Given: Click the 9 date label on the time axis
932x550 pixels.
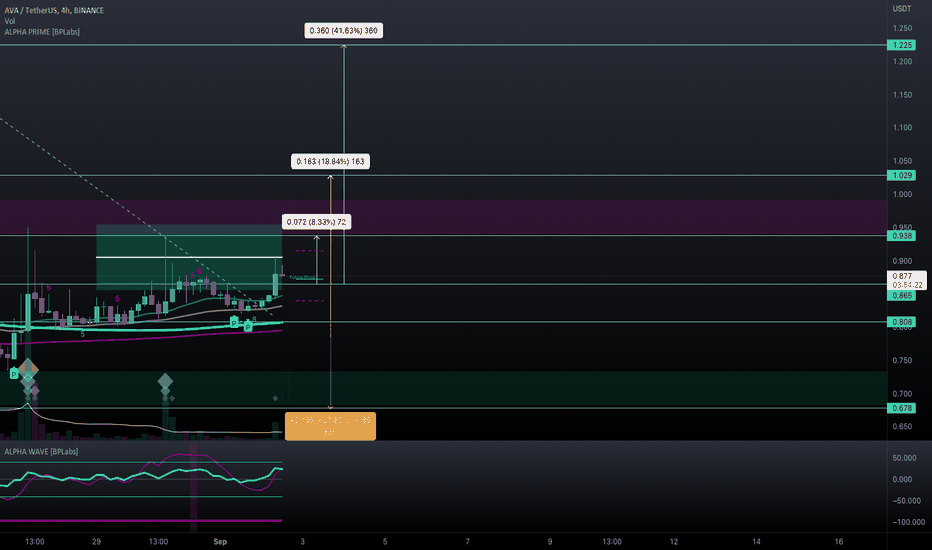Looking at the screenshot, I should (x=550, y=542).
